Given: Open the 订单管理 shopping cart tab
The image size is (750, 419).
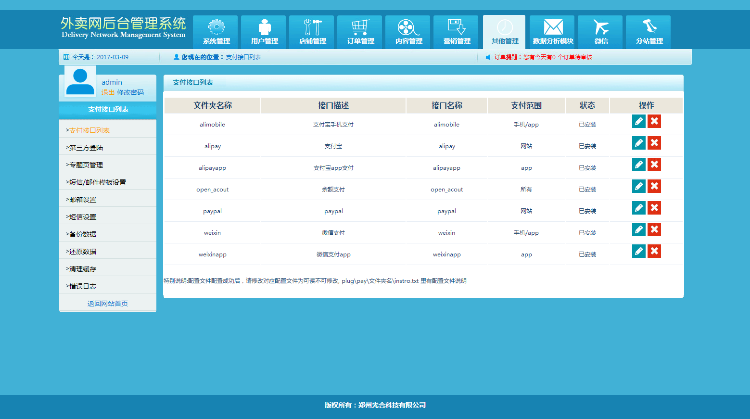Looking at the screenshot, I should [359, 31].
